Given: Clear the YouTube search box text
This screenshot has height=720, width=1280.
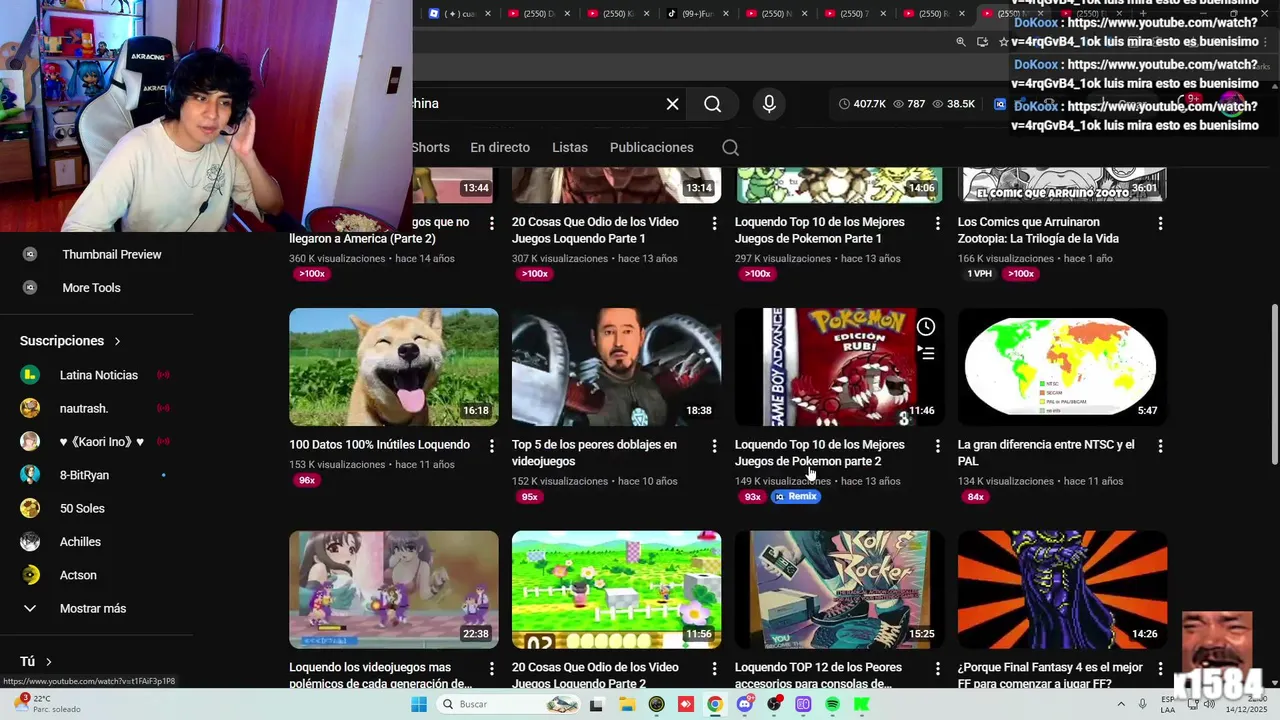Looking at the screenshot, I should (x=672, y=104).
